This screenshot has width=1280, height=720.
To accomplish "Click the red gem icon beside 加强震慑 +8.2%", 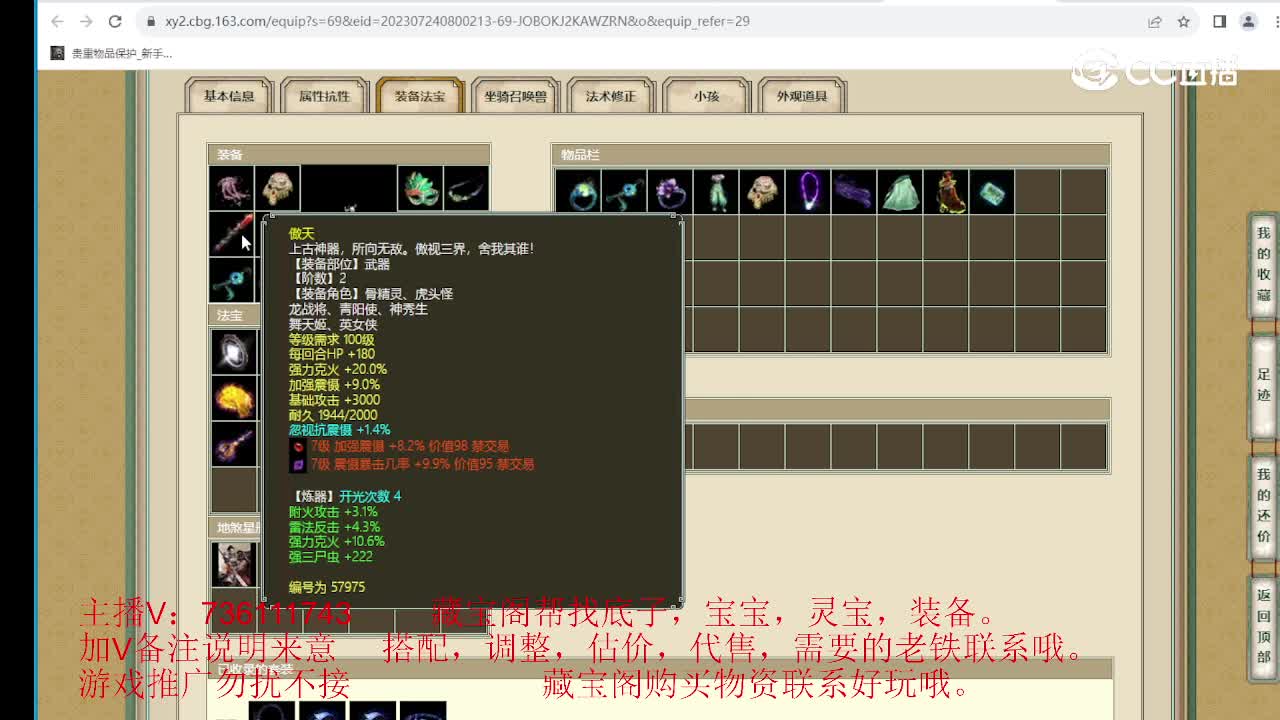I will 298,447.
